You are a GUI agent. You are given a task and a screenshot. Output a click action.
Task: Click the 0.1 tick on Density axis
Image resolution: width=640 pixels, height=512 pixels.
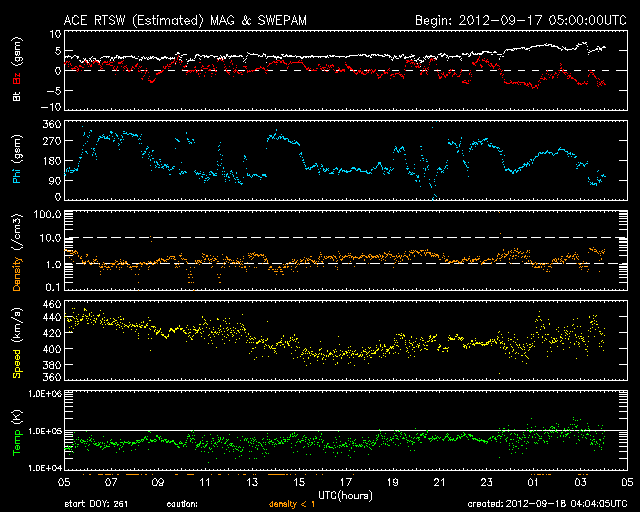tap(53, 287)
